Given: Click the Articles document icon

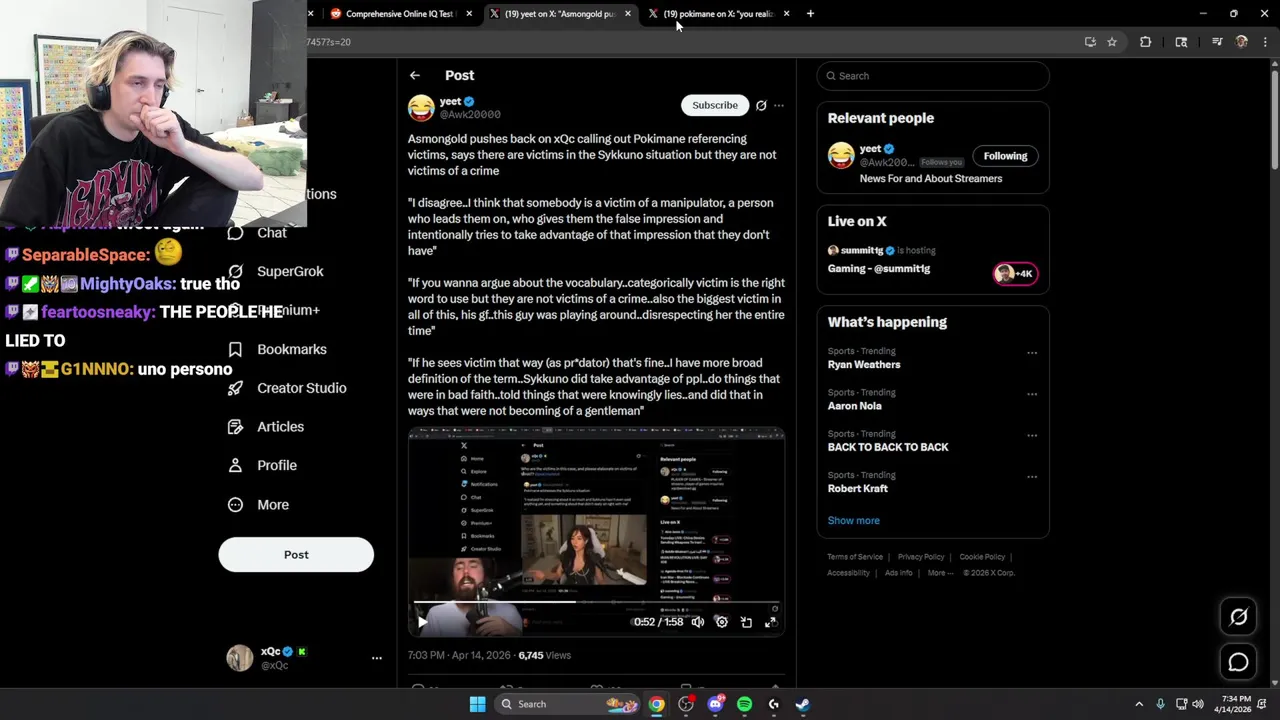Looking at the screenshot, I should click(235, 427).
